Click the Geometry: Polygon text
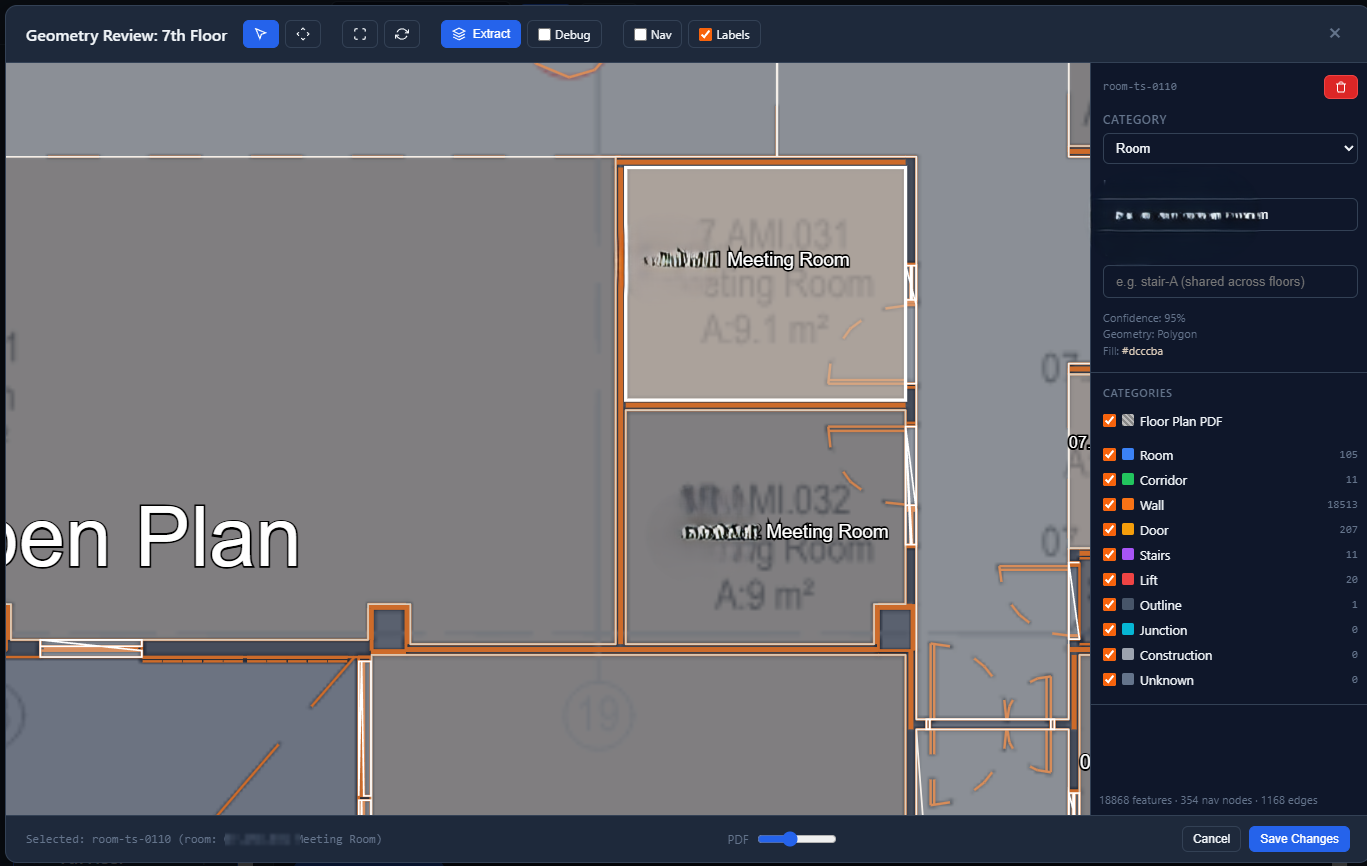The width and height of the screenshot is (1367, 866). click(x=1150, y=334)
